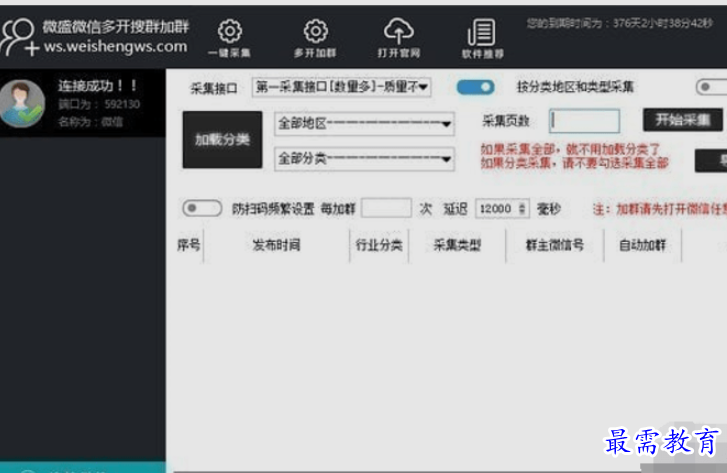The width and height of the screenshot is (727, 473).
Task: Click the user avatar with green checkmark
Action: click(x=22, y=103)
